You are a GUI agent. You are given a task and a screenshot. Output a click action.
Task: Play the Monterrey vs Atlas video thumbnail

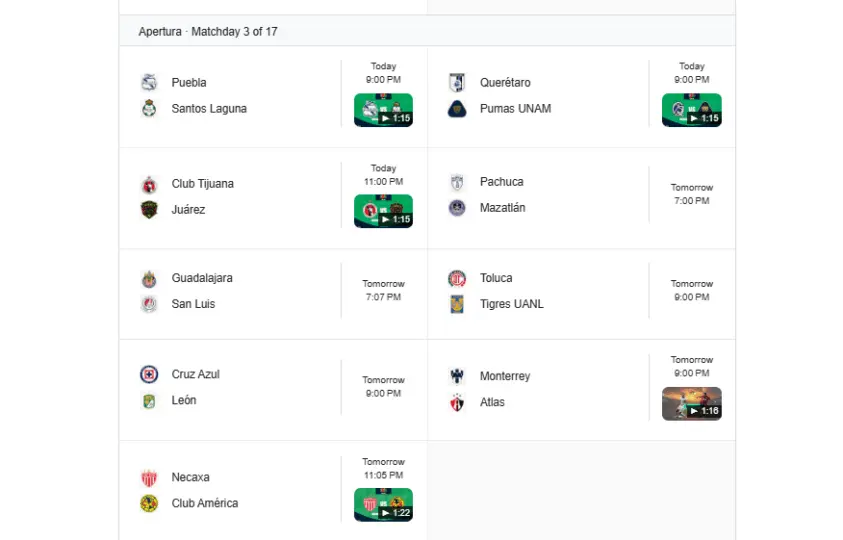click(x=691, y=403)
